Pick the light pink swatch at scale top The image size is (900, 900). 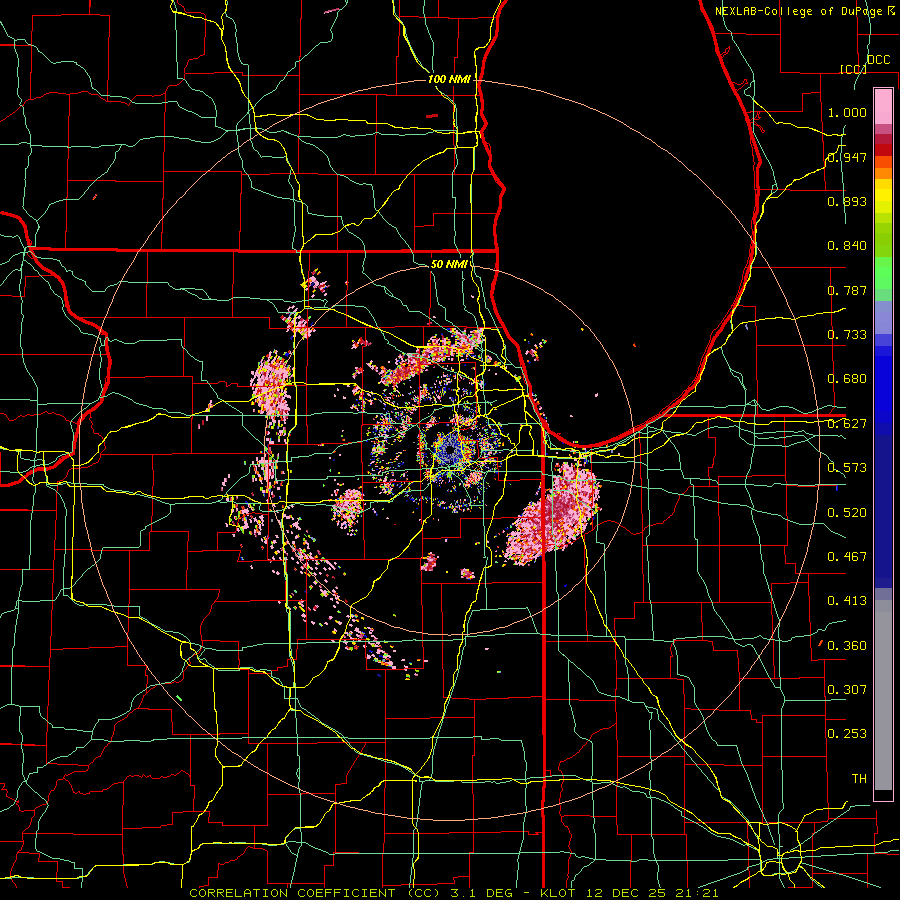pyautogui.click(x=883, y=106)
